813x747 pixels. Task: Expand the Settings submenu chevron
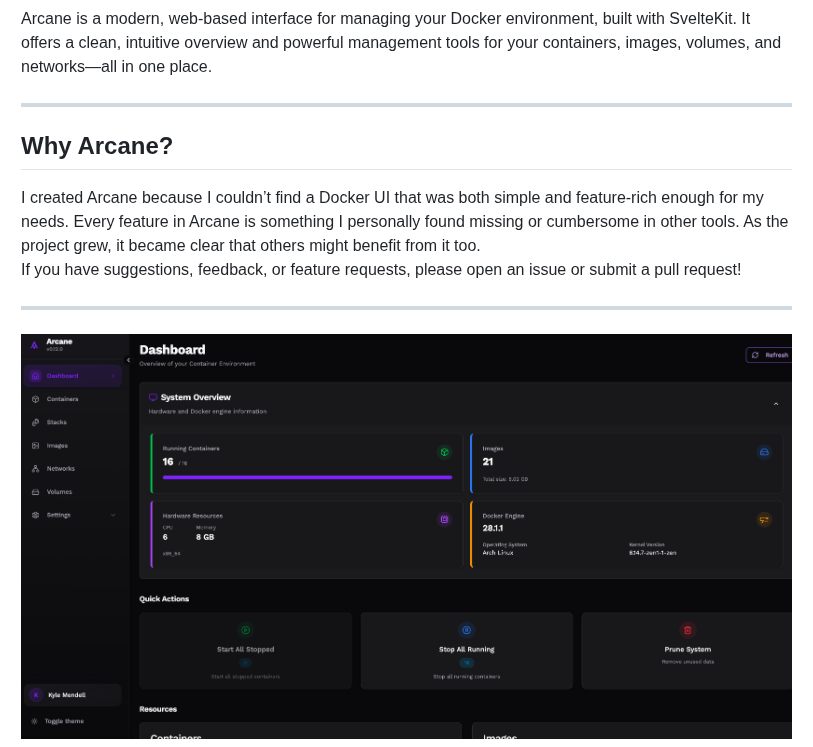click(x=113, y=515)
